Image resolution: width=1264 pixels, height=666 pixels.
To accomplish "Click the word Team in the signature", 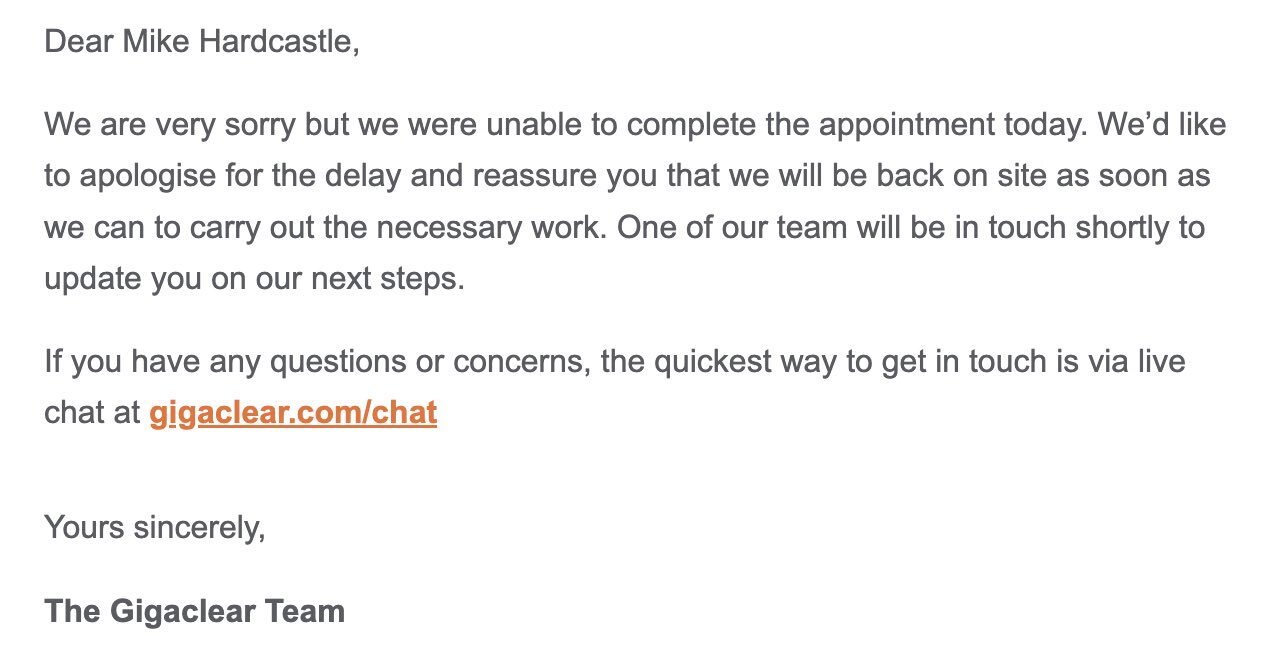I will coord(305,611).
